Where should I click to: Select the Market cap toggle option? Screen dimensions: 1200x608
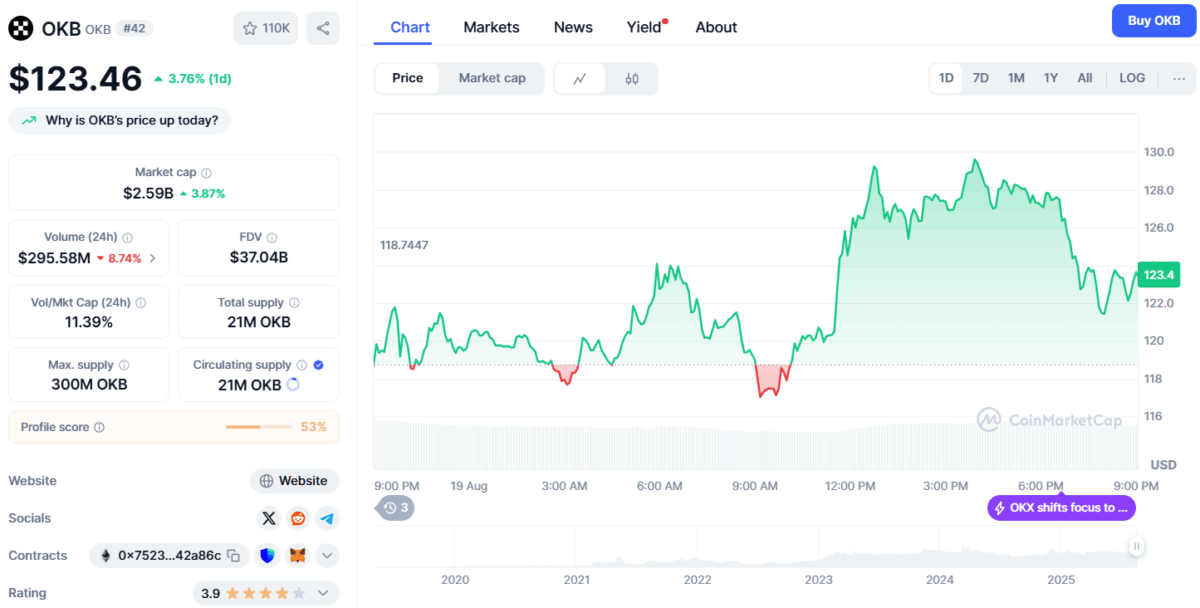[x=492, y=78]
